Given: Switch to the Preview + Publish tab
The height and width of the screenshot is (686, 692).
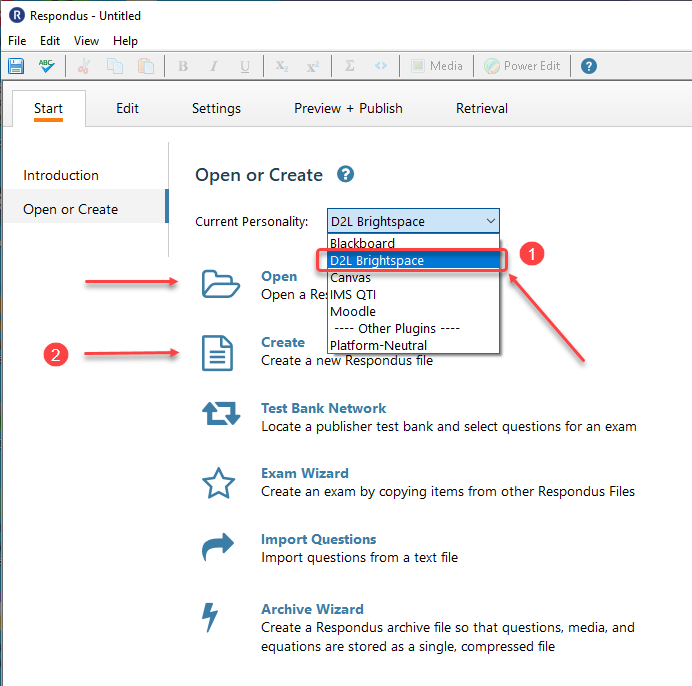Looking at the screenshot, I should [348, 108].
